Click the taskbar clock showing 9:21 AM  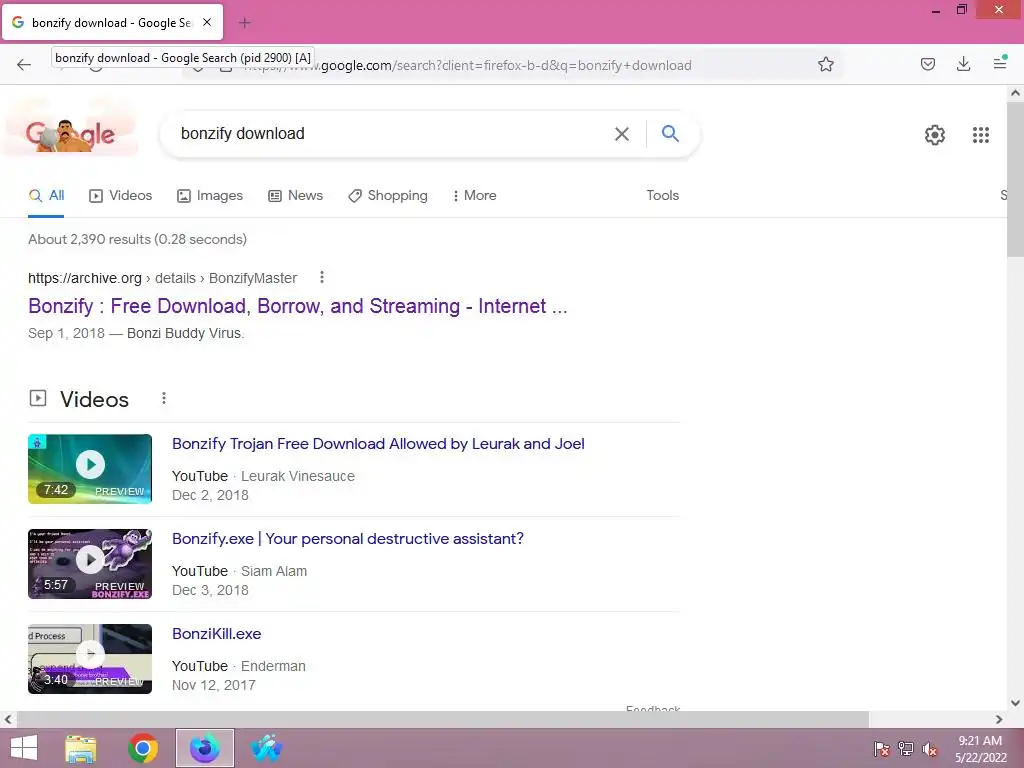tap(980, 748)
